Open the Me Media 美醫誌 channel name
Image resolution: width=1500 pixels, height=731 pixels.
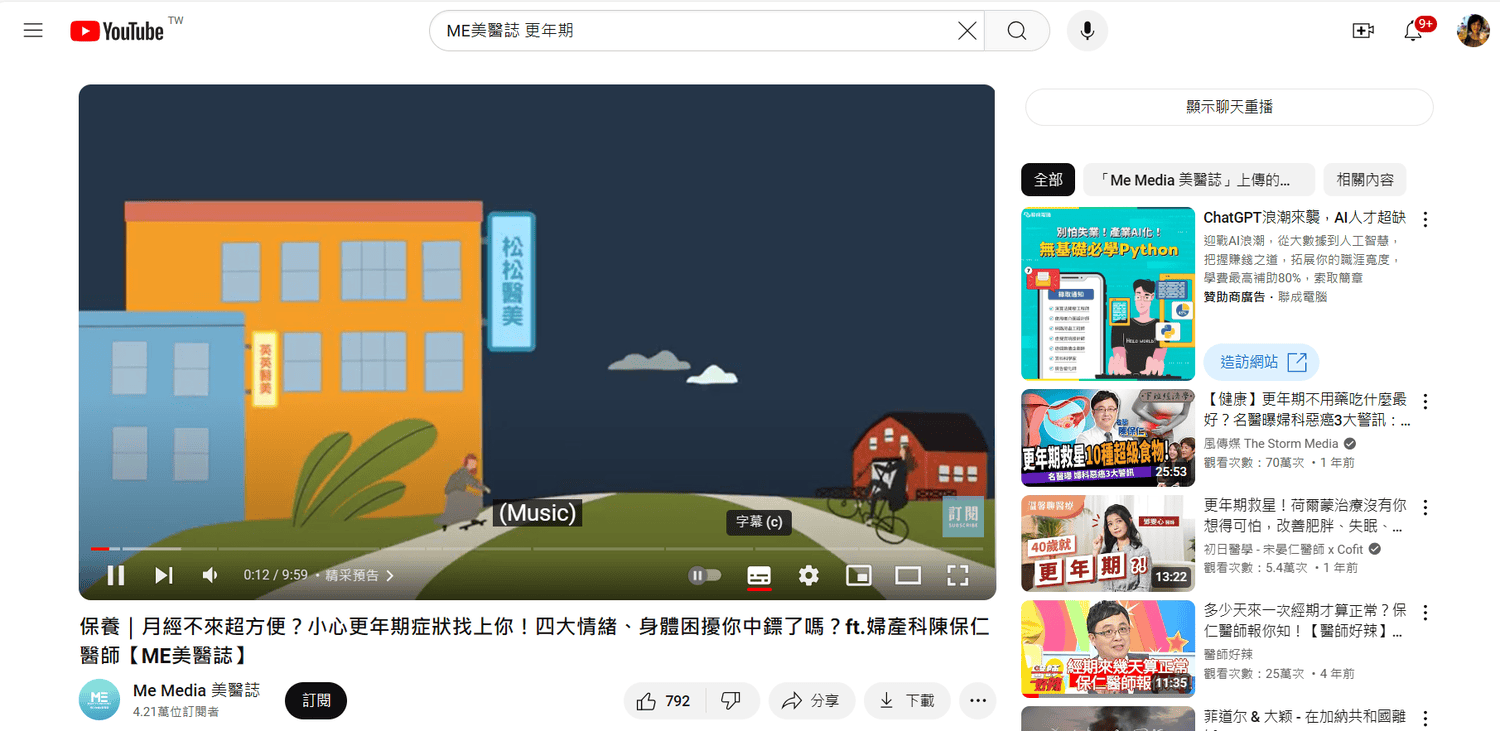click(196, 690)
